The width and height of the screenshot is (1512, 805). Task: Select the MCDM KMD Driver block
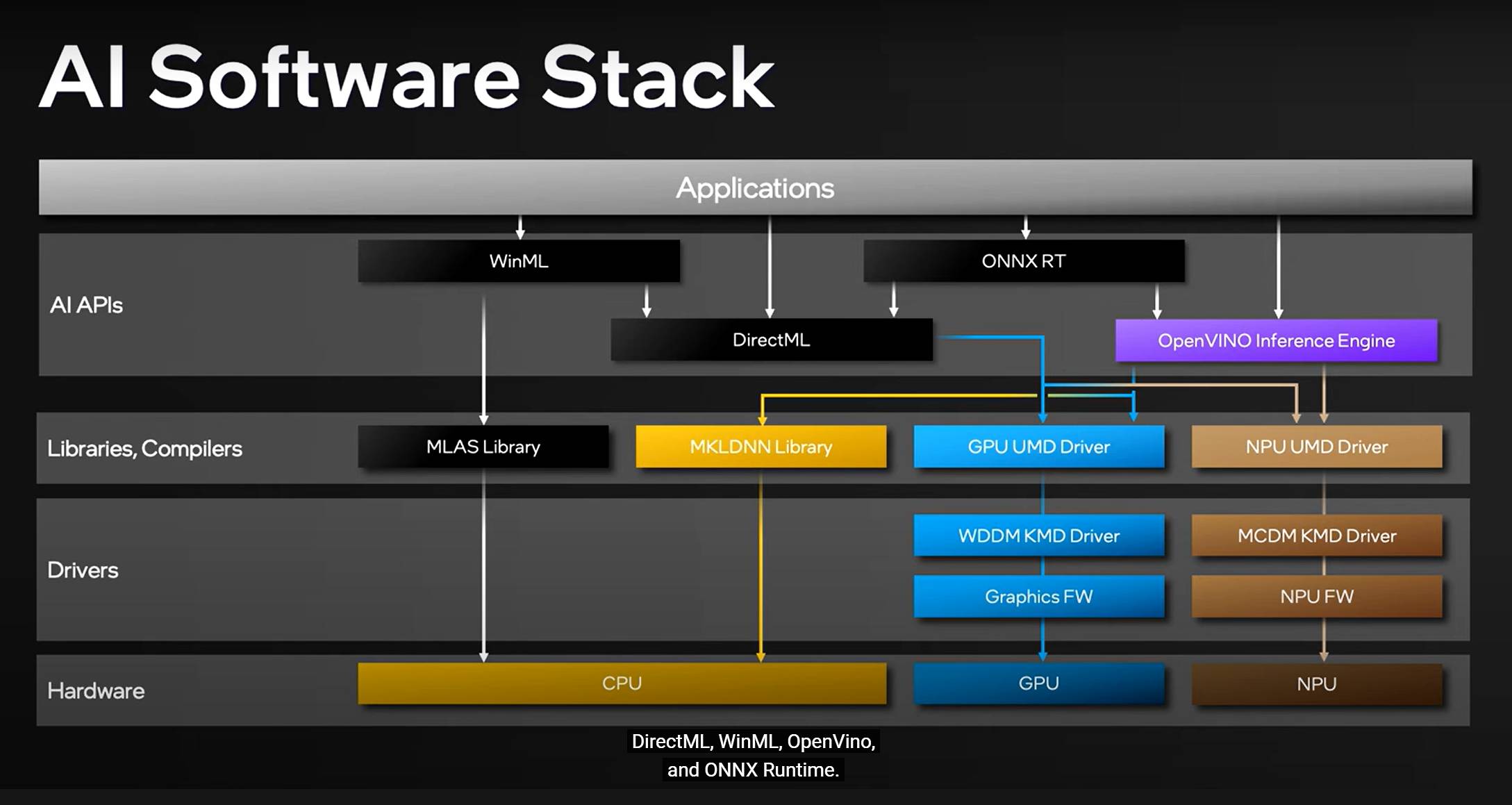(1317, 536)
